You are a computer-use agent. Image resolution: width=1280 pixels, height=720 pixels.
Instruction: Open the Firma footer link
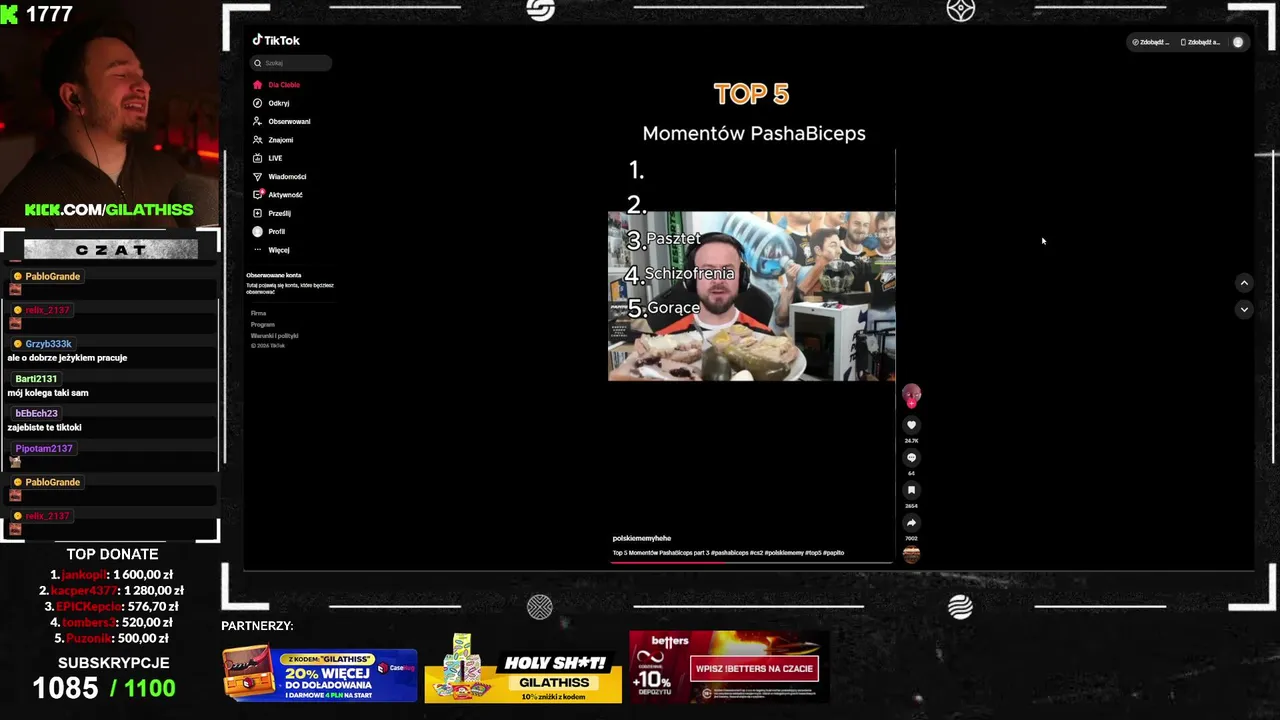[x=258, y=313]
